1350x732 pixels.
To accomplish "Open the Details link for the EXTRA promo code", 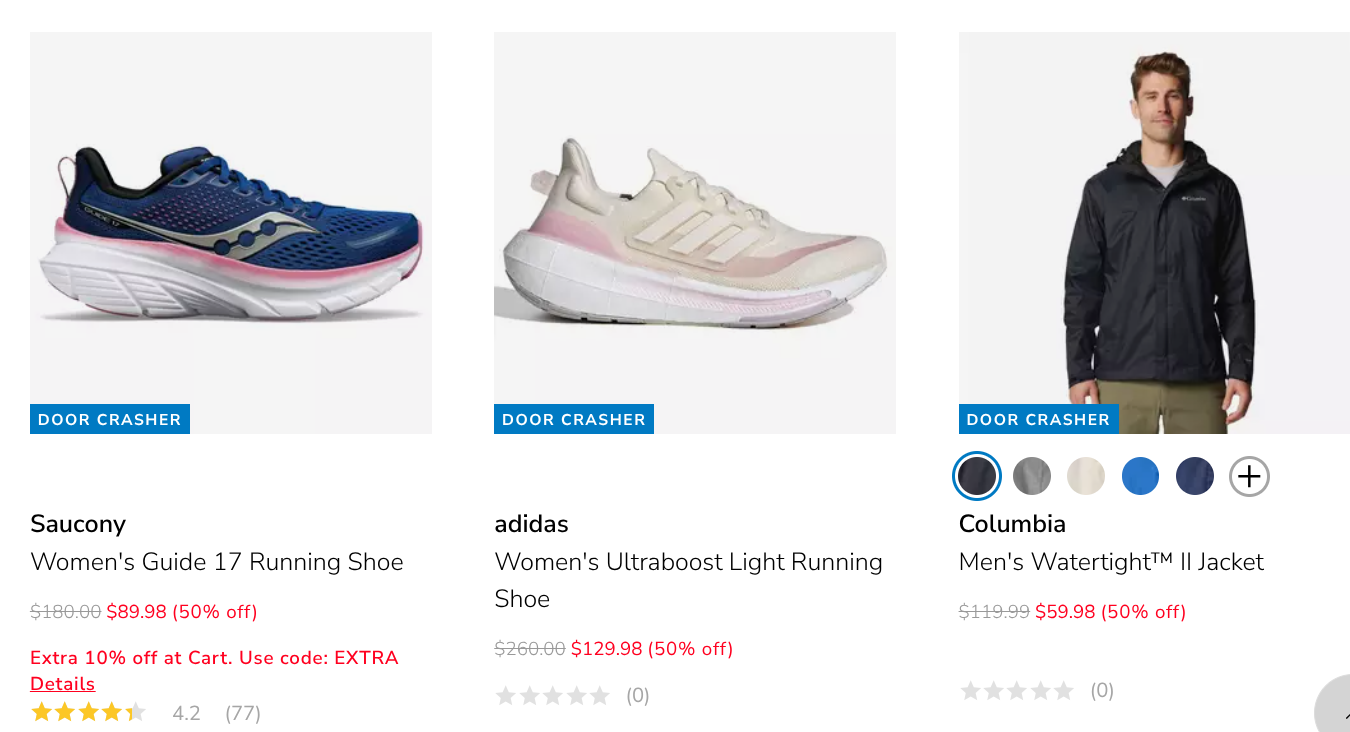I will (x=62, y=683).
